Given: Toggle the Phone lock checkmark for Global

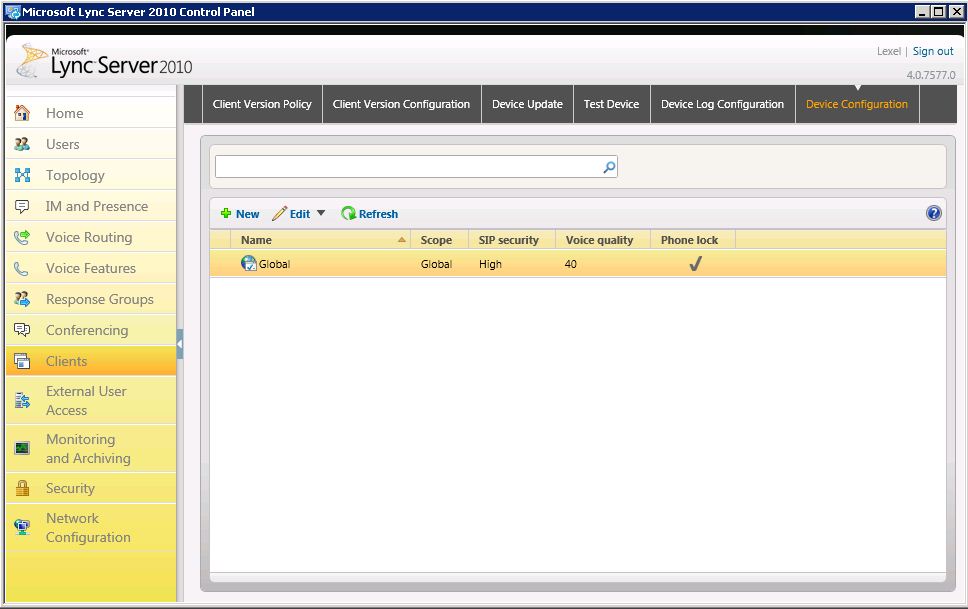Looking at the screenshot, I should coord(695,264).
